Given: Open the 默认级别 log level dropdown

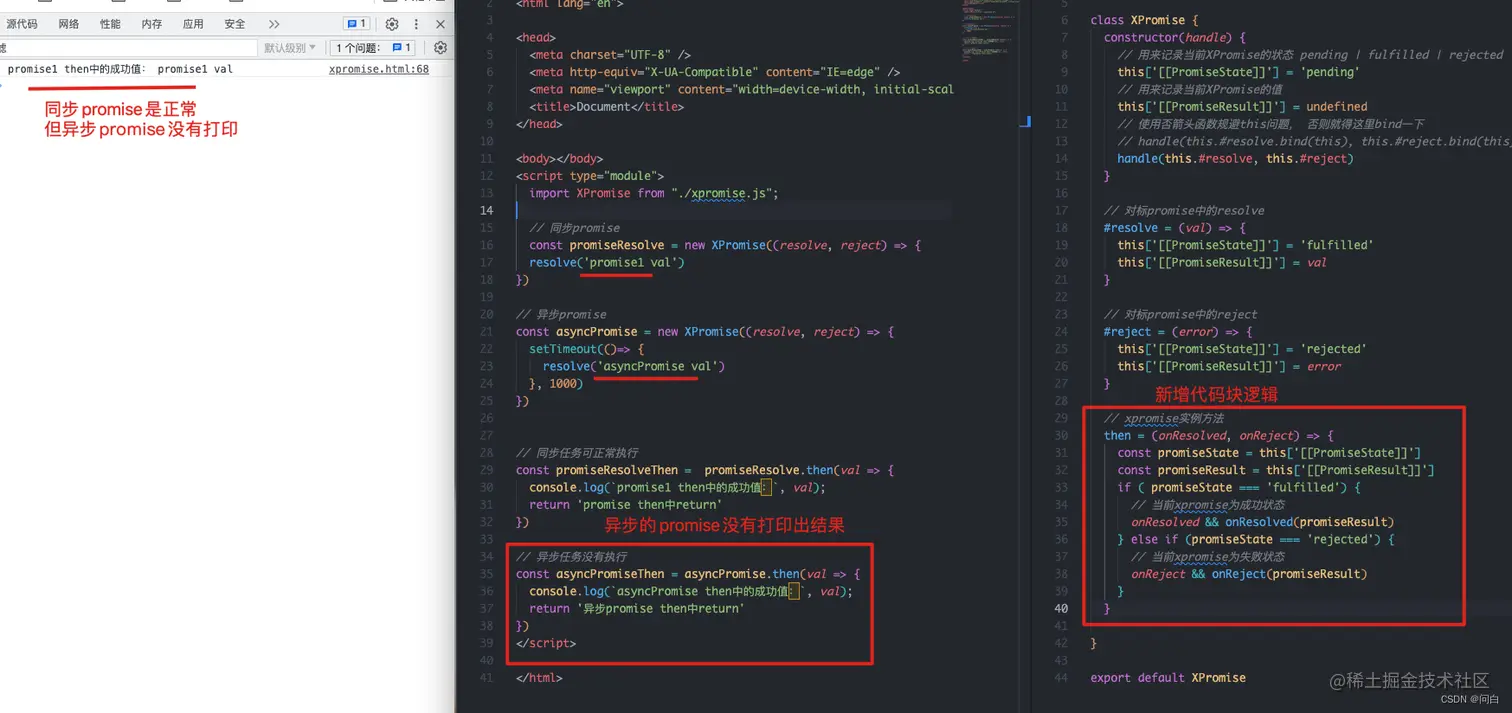Looking at the screenshot, I should (290, 48).
